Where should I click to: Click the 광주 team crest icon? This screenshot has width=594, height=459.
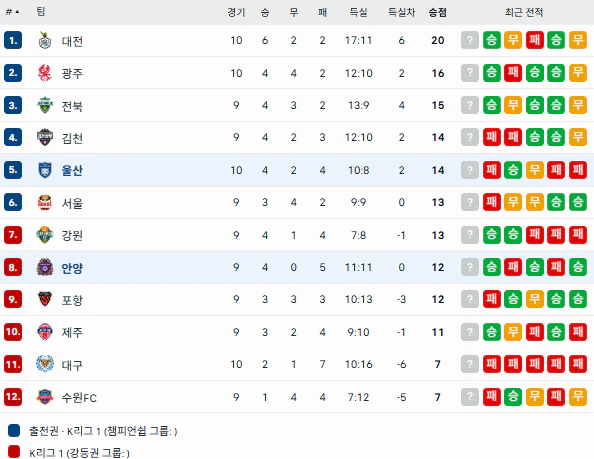tap(45, 73)
